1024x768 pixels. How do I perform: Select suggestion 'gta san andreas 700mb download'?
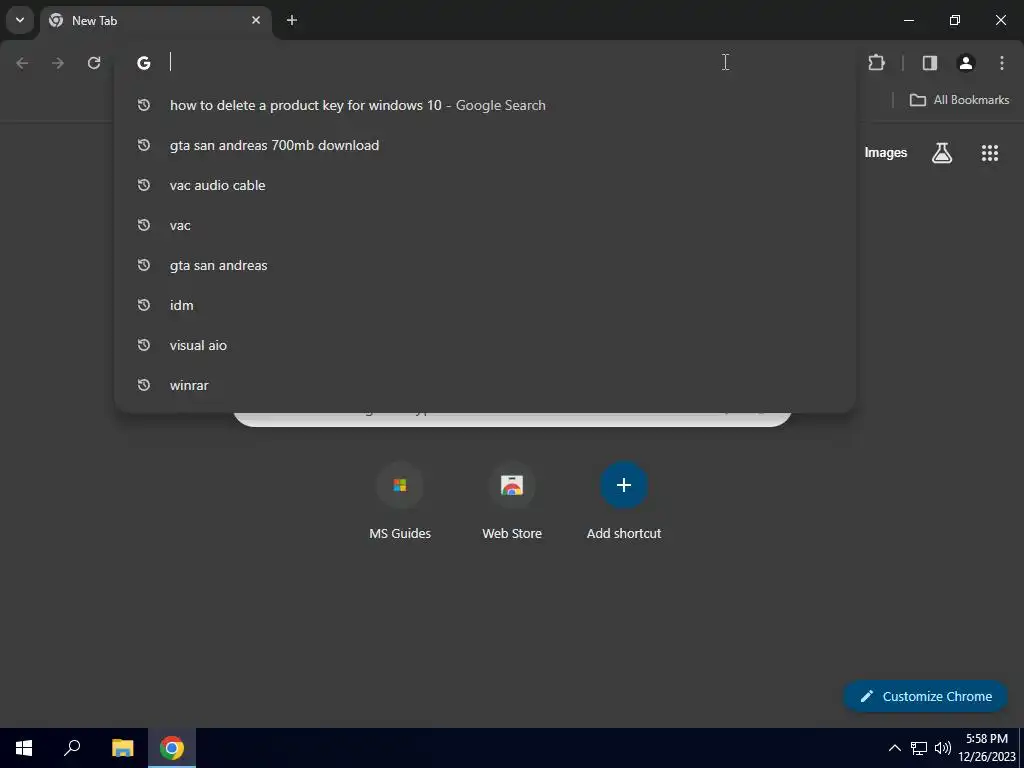pos(485,145)
